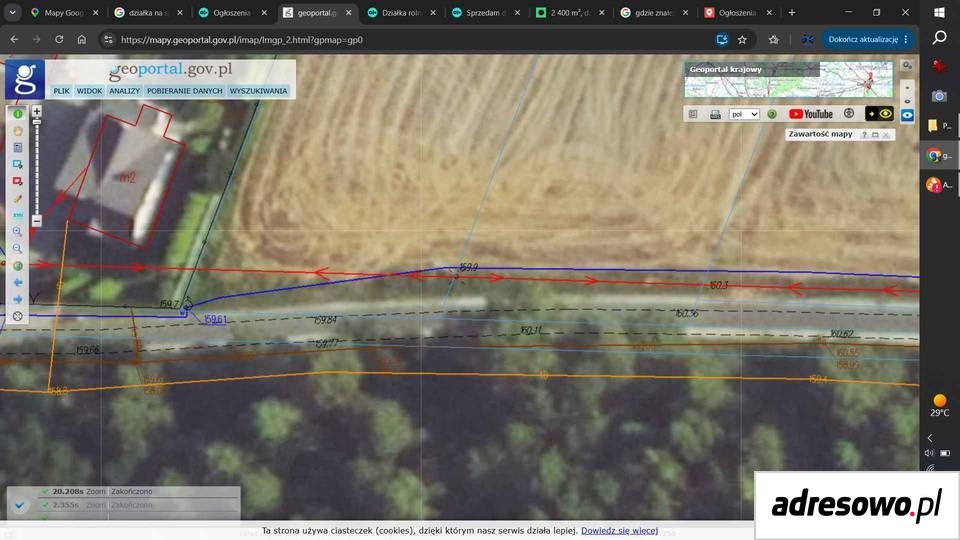Open the green help question icon

772,114
